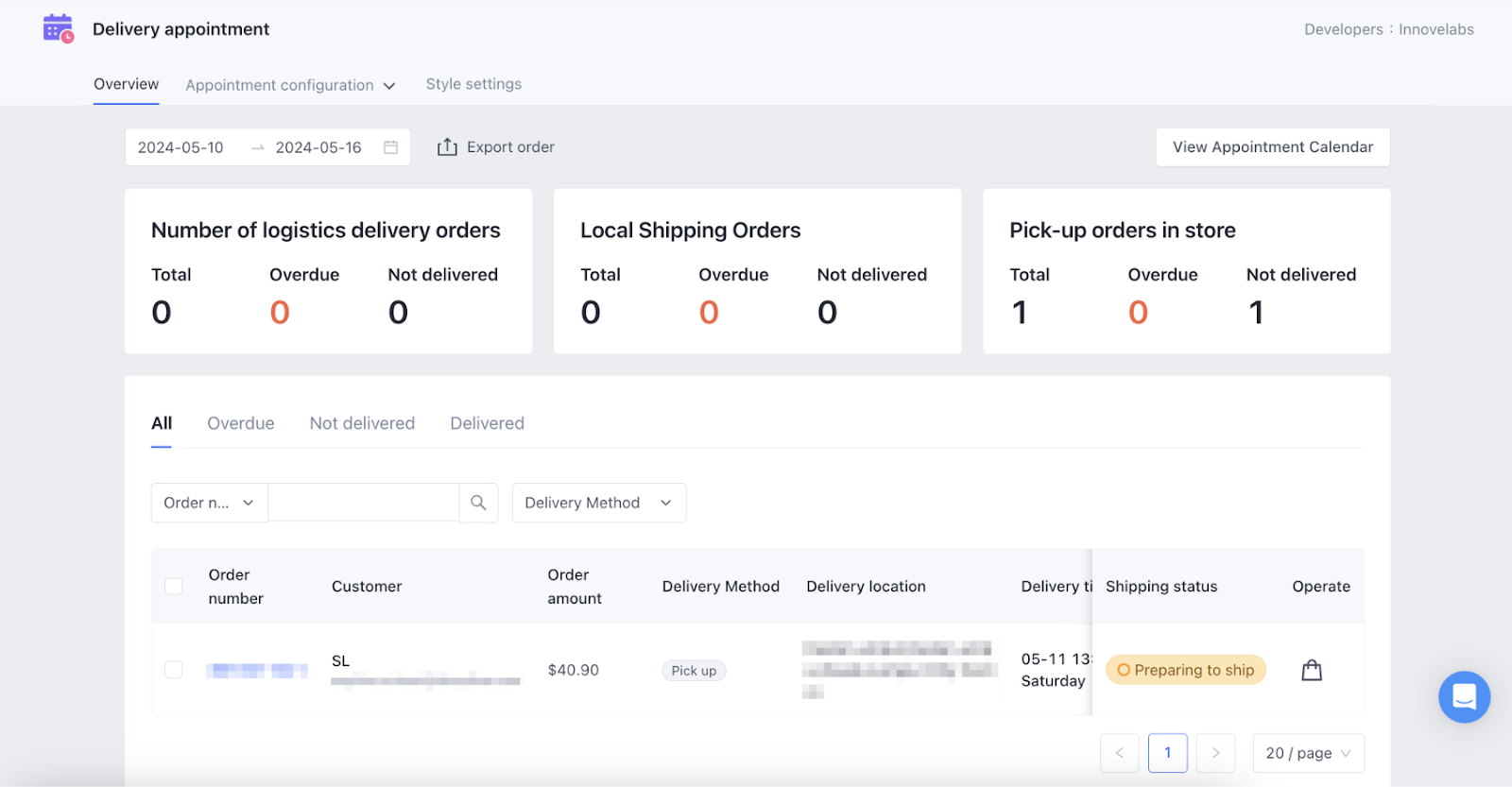This screenshot has width=1512, height=787.
Task: Click the shopping bag operate icon
Action: 1312,671
